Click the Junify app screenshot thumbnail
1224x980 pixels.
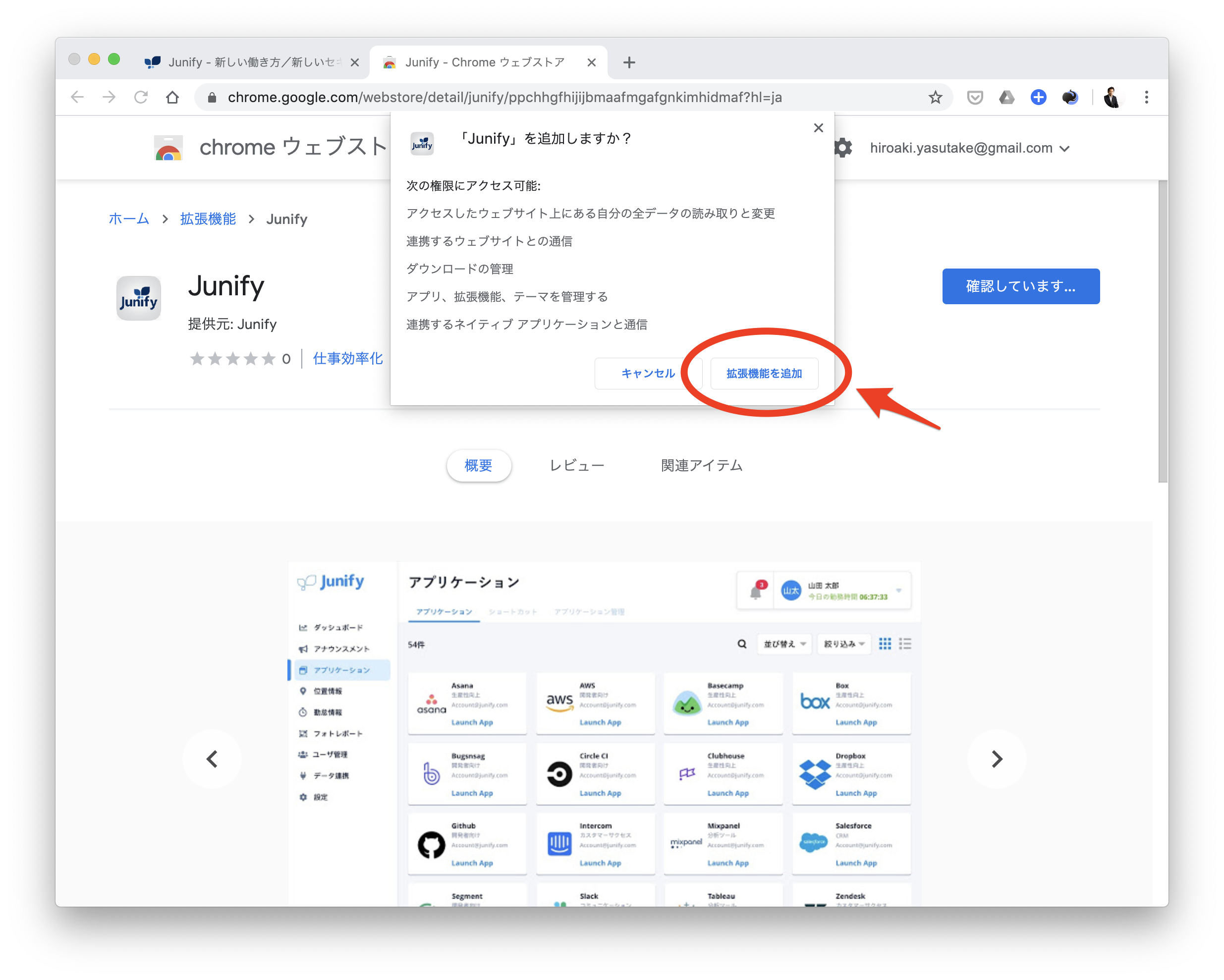[604, 732]
